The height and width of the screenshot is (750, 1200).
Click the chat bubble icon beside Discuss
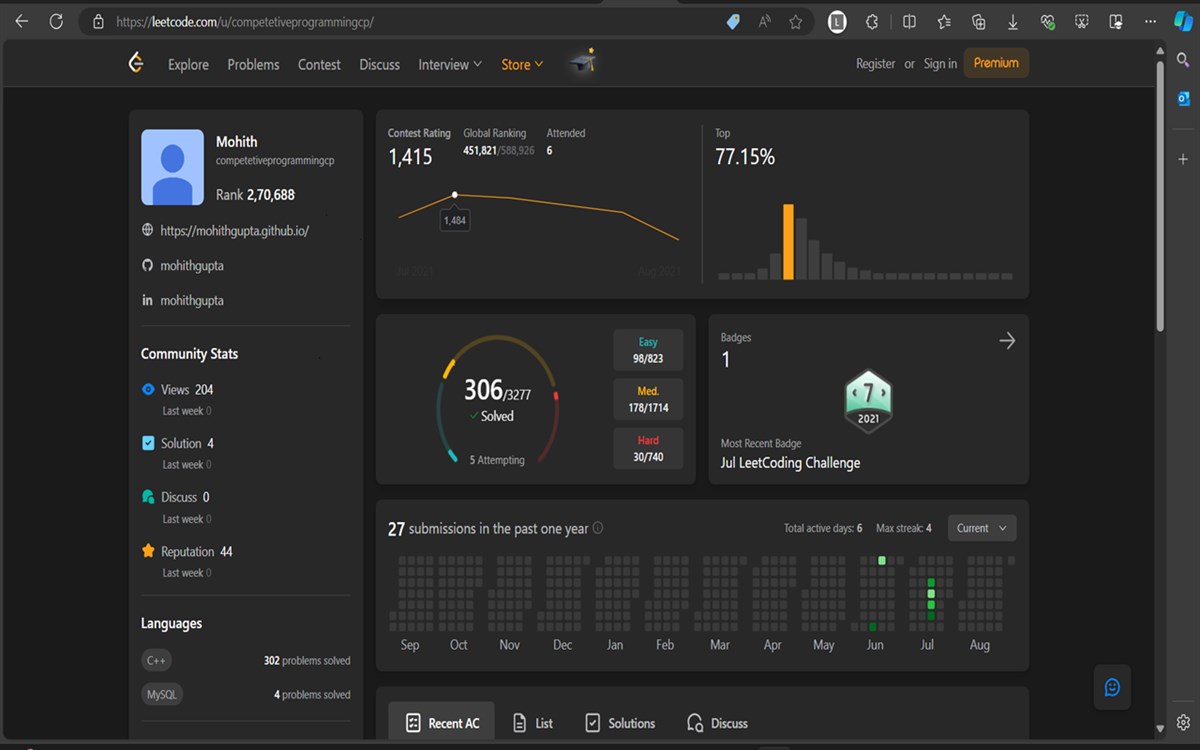[150, 496]
